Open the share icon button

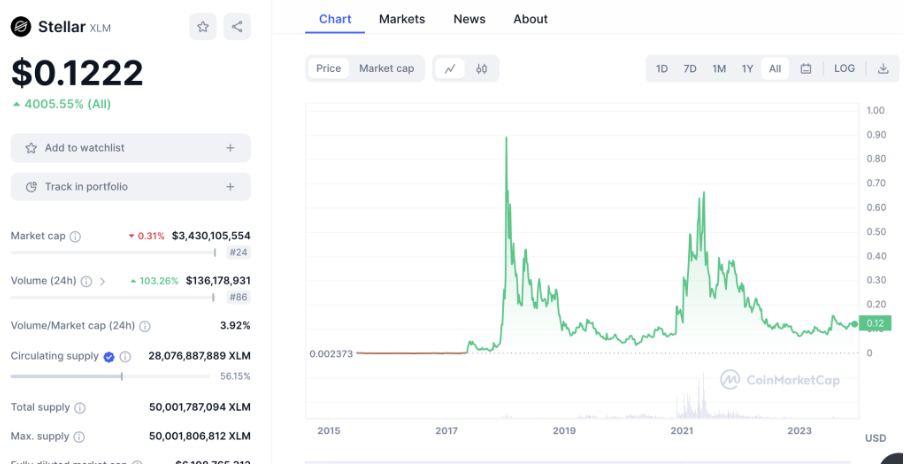(x=237, y=27)
